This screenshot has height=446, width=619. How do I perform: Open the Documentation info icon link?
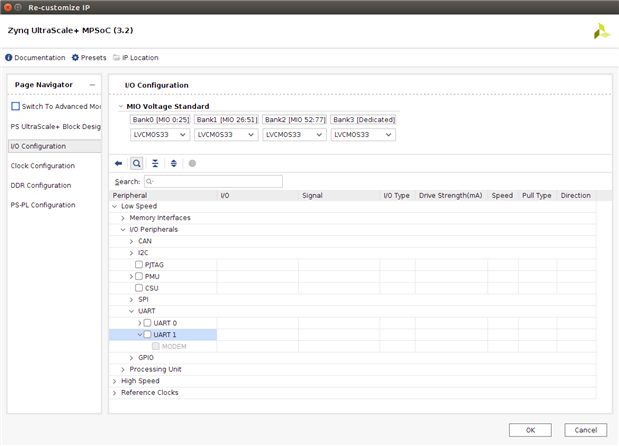[9, 58]
